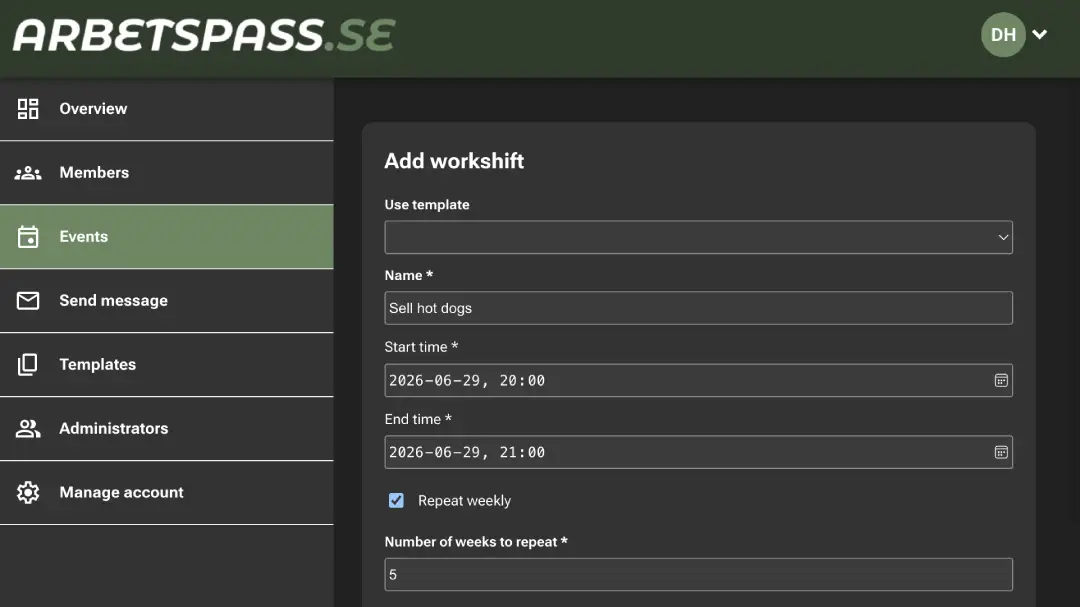Open the Use template dropdown
Image resolution: width=1080 pixels, height=607 pixels.
coord(698,237)
